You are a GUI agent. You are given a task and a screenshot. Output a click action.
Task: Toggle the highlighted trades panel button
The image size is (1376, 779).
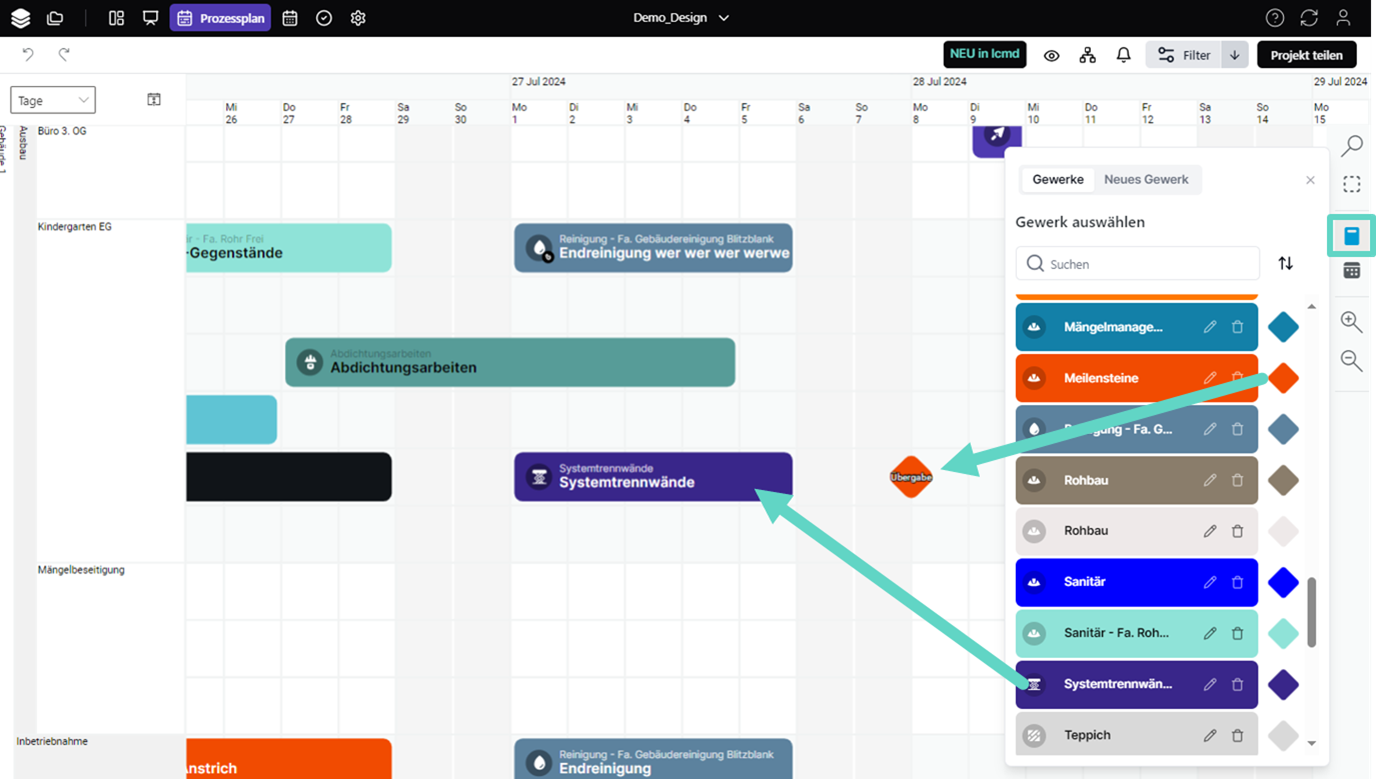point(1351,236)
